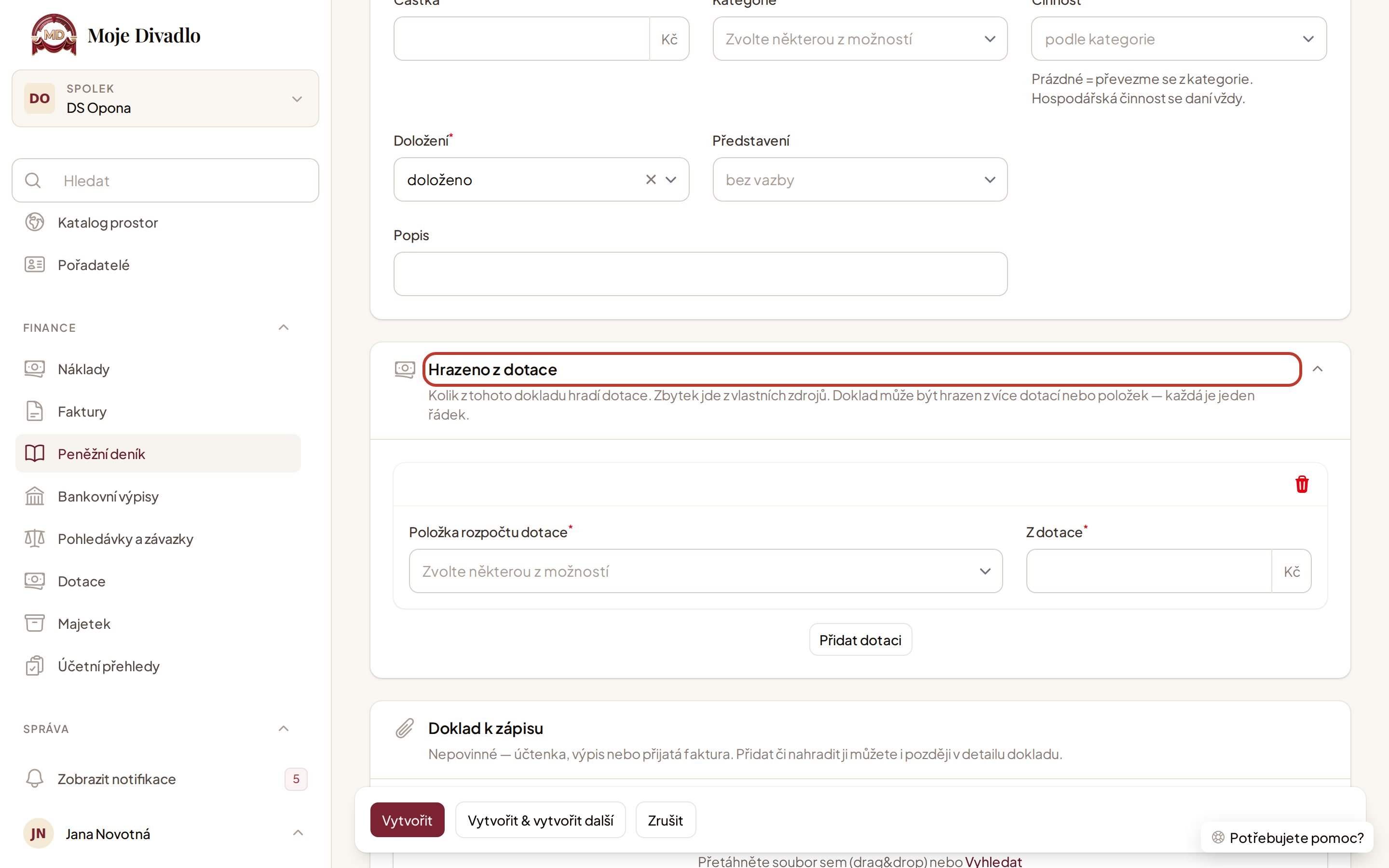Screen dimensions: 1389x868
Task: Clear the doloženo selection with X
Action: (650, 179)
